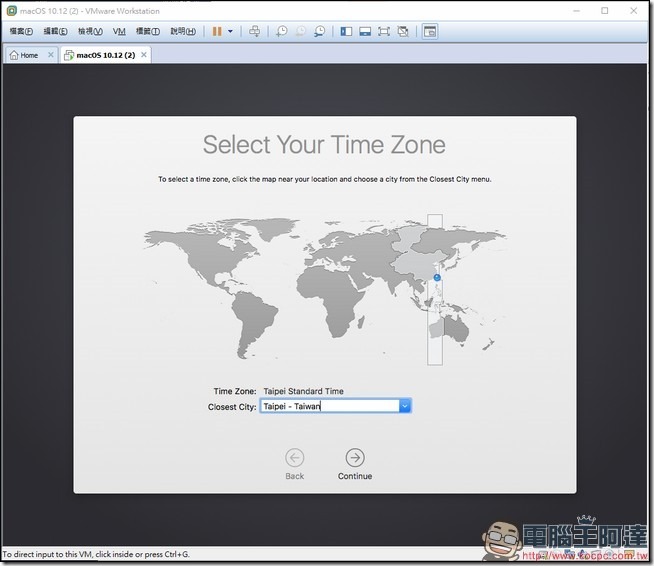Open the 標籤(T) tabs menu
Image resolution: width=654 pixels, height=566 pixels.
tap(148, 31)
